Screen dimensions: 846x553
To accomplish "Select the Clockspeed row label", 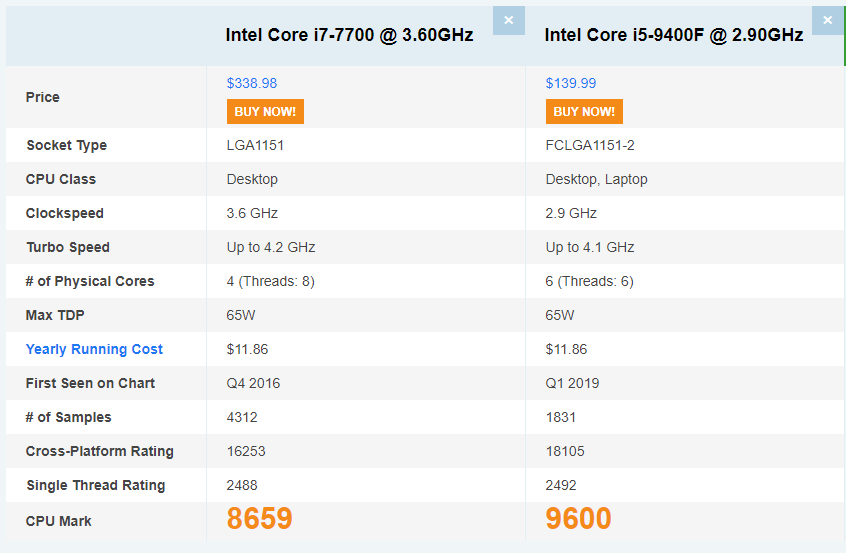I will tap(65, 214).
